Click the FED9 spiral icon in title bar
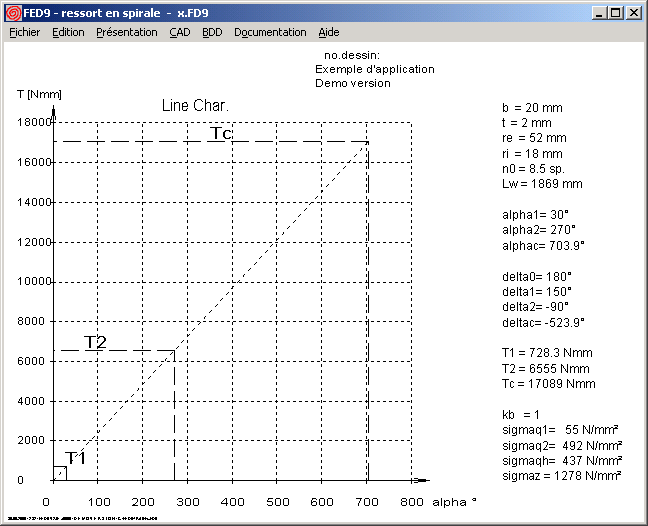The image size is (648, 526). pos(12,12)
